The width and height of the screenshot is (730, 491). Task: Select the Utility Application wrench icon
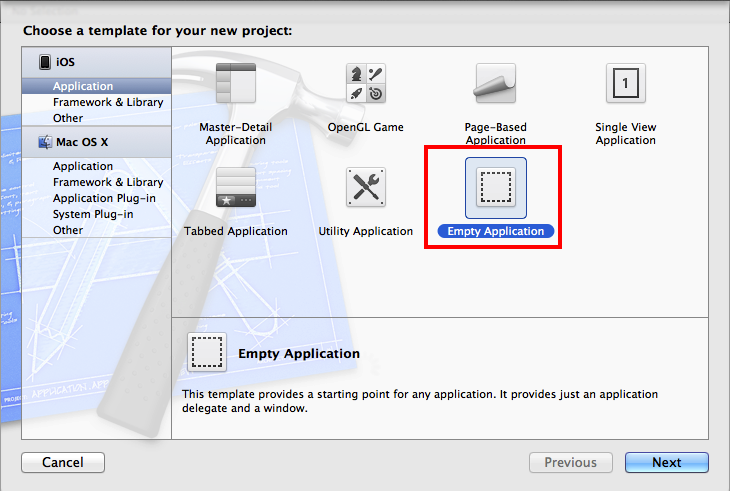click(365, 187)
